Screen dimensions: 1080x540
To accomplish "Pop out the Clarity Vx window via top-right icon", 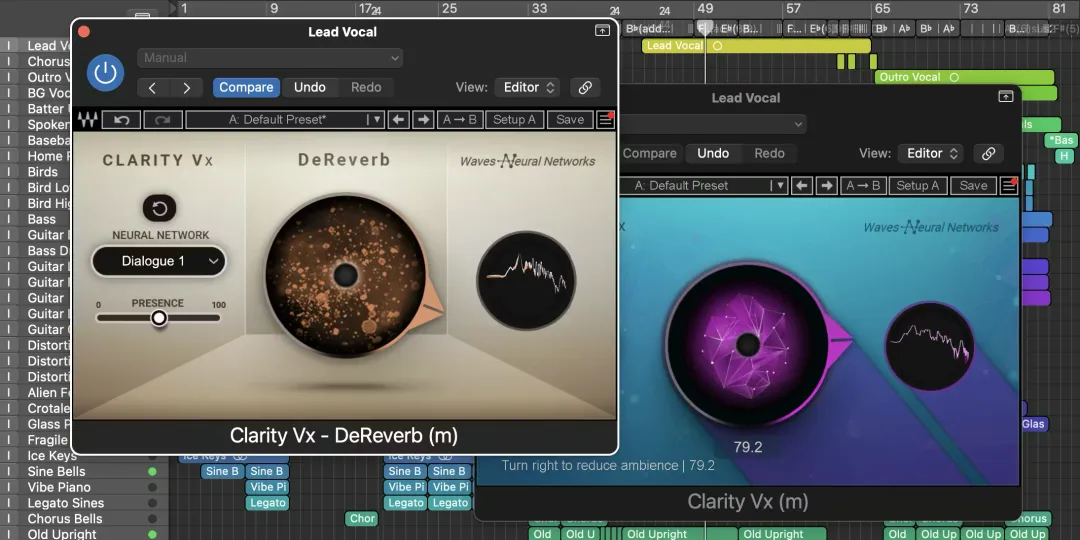I will [x=1006, y=96].
